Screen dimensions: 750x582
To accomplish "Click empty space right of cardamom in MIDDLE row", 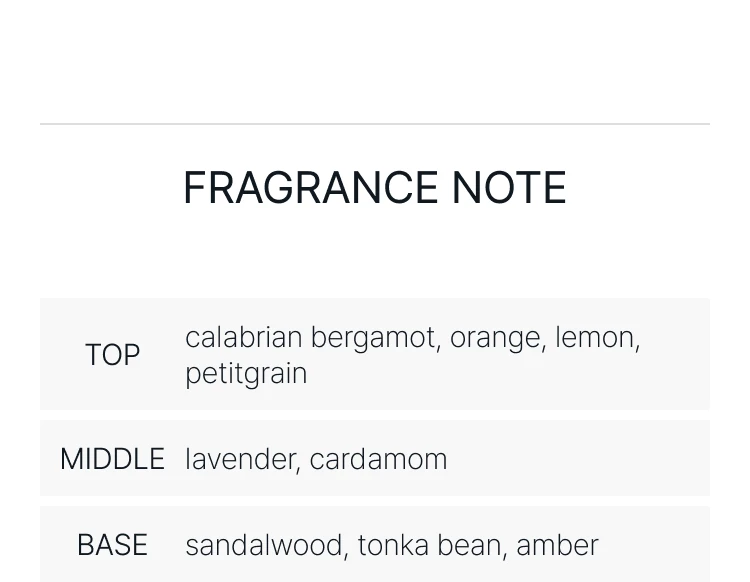I will click(x=580, y=459).
